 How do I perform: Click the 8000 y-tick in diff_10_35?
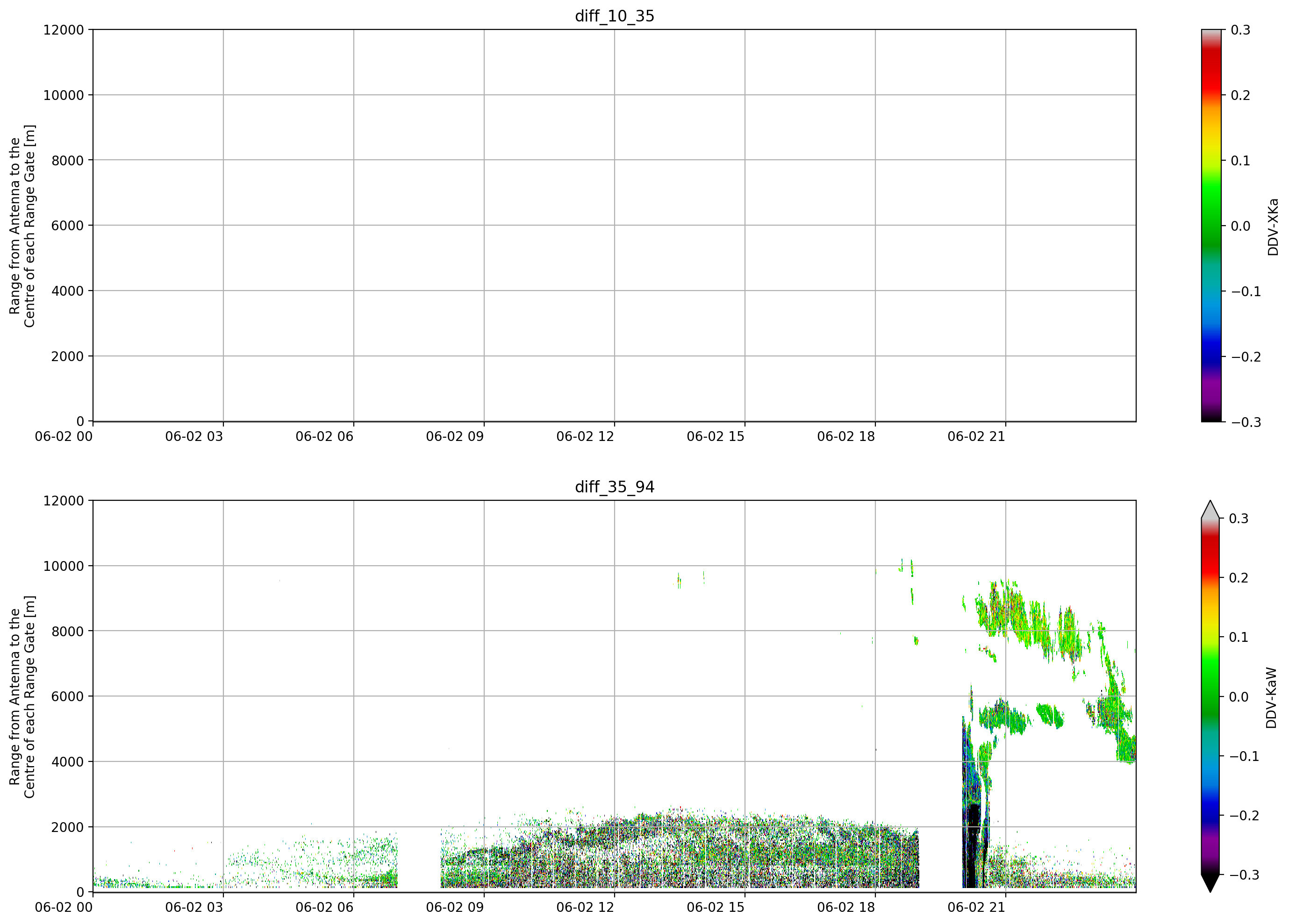pyautogui.click(x=68, y=160)
